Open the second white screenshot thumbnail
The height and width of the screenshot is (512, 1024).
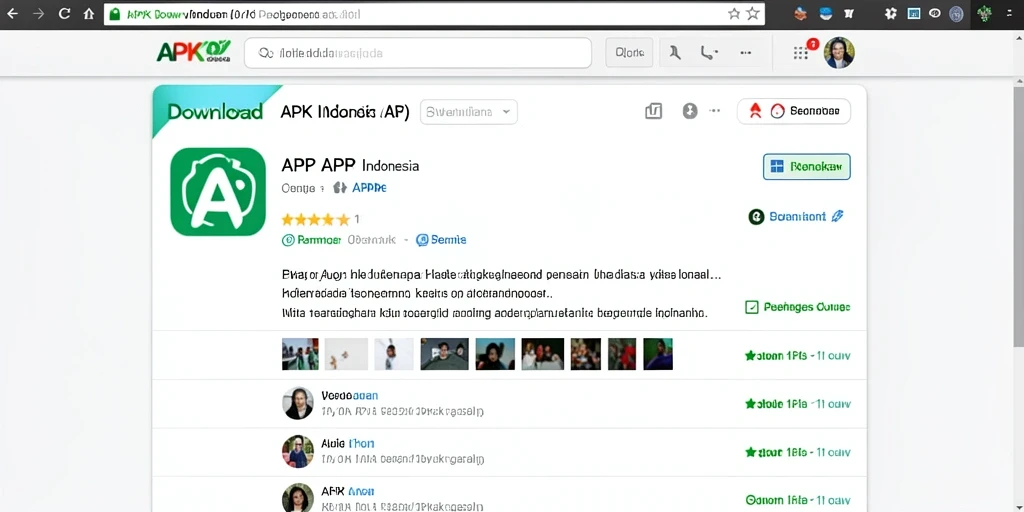344,354
